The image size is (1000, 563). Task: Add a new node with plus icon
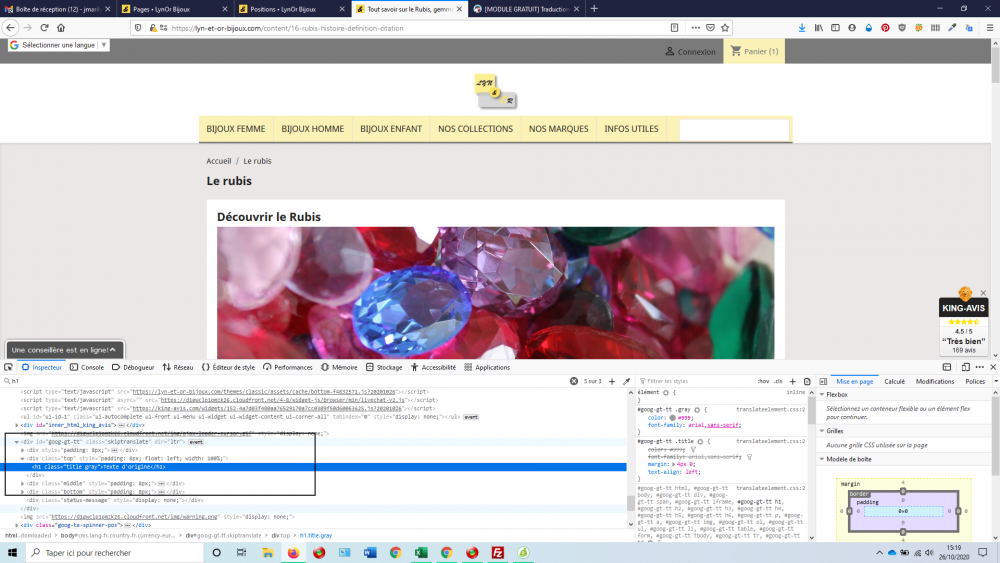(612, 381)
